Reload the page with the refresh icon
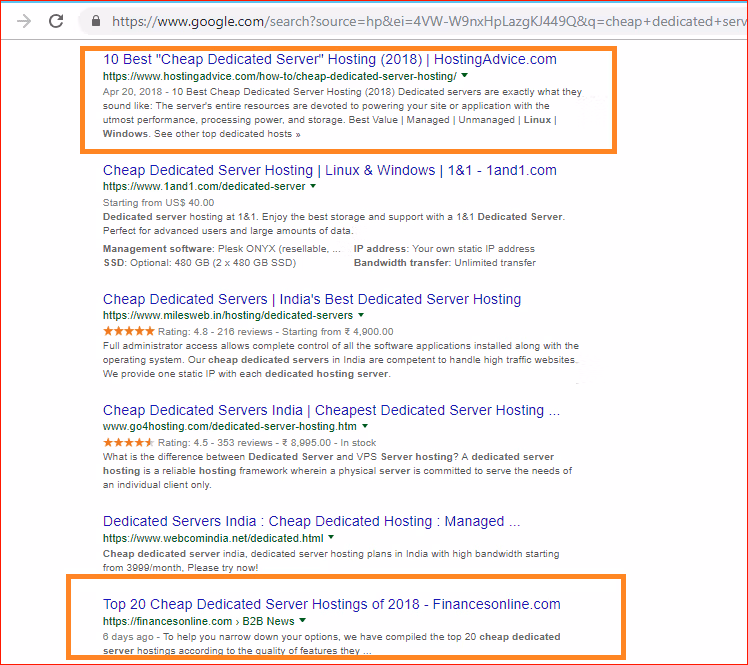748x665 pixels. [x=56, y=21]
